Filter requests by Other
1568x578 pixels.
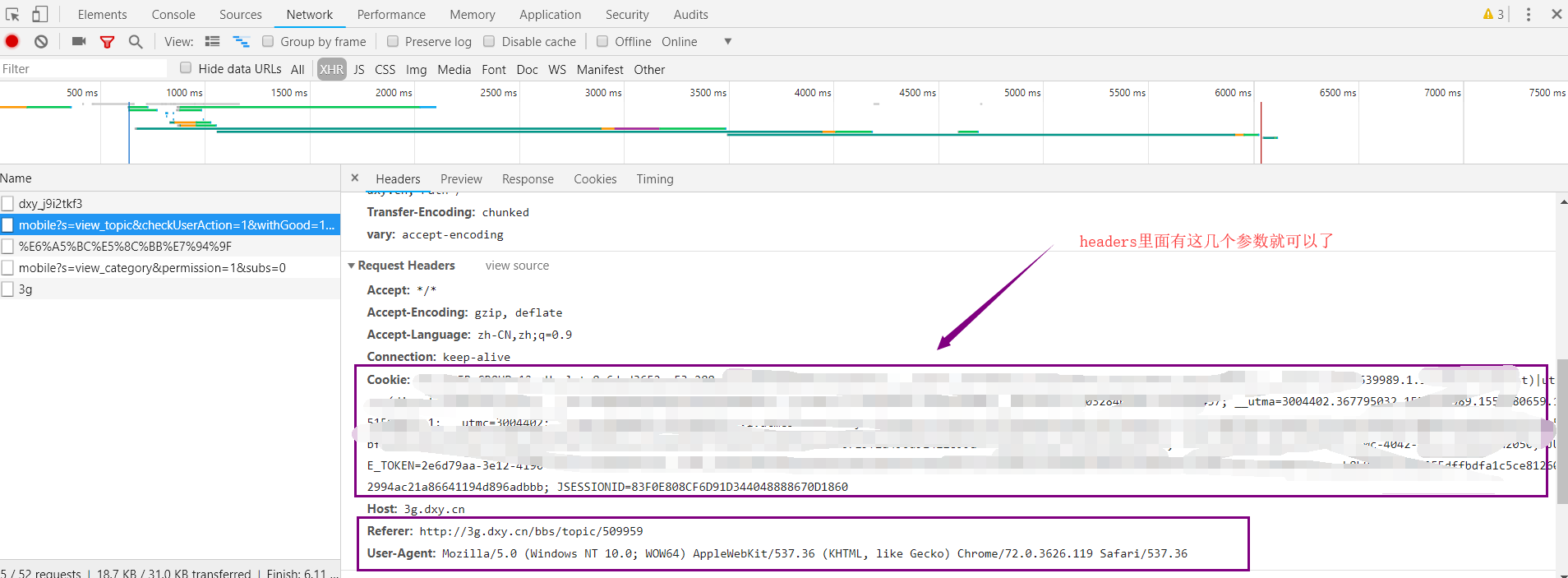click(x=649, y=69)
